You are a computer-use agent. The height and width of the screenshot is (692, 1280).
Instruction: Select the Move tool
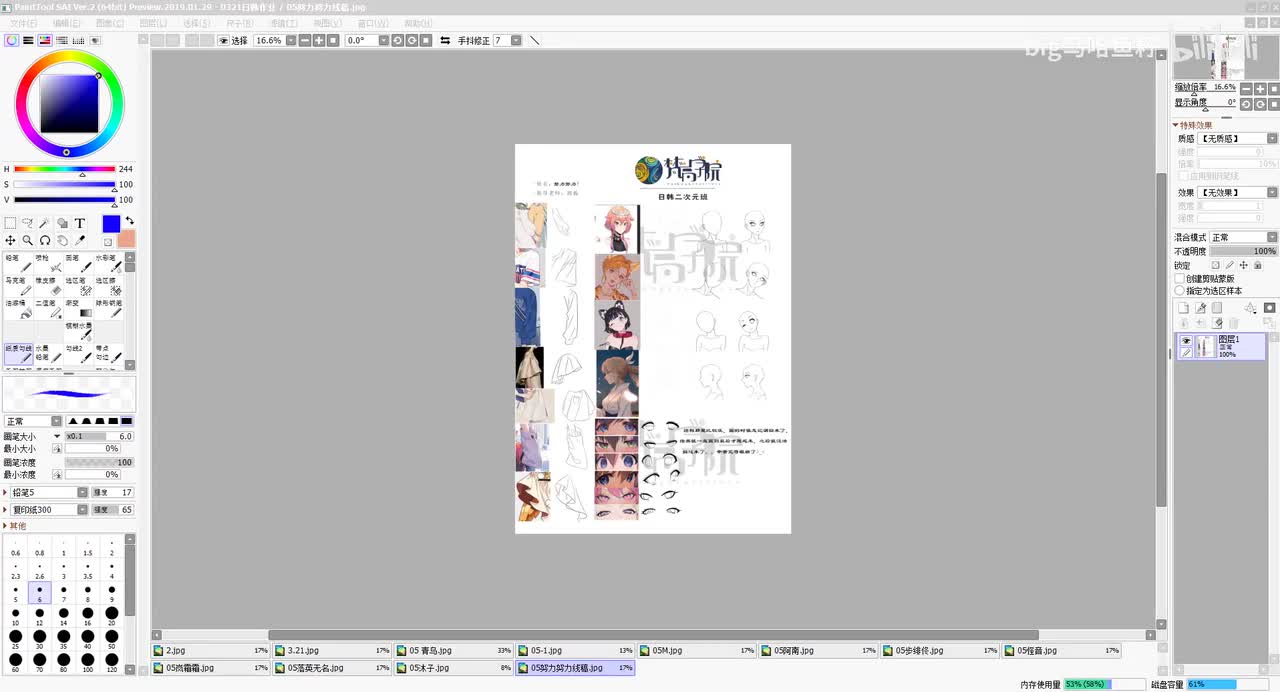(10, 241)
